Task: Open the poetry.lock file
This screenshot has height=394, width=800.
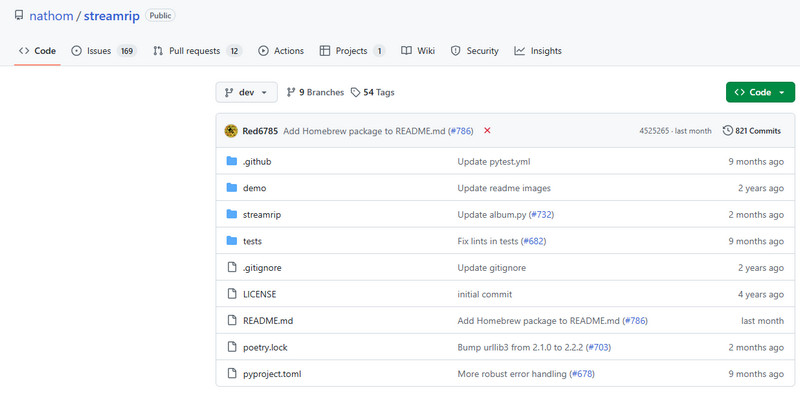Action: (x=265, y=348)
